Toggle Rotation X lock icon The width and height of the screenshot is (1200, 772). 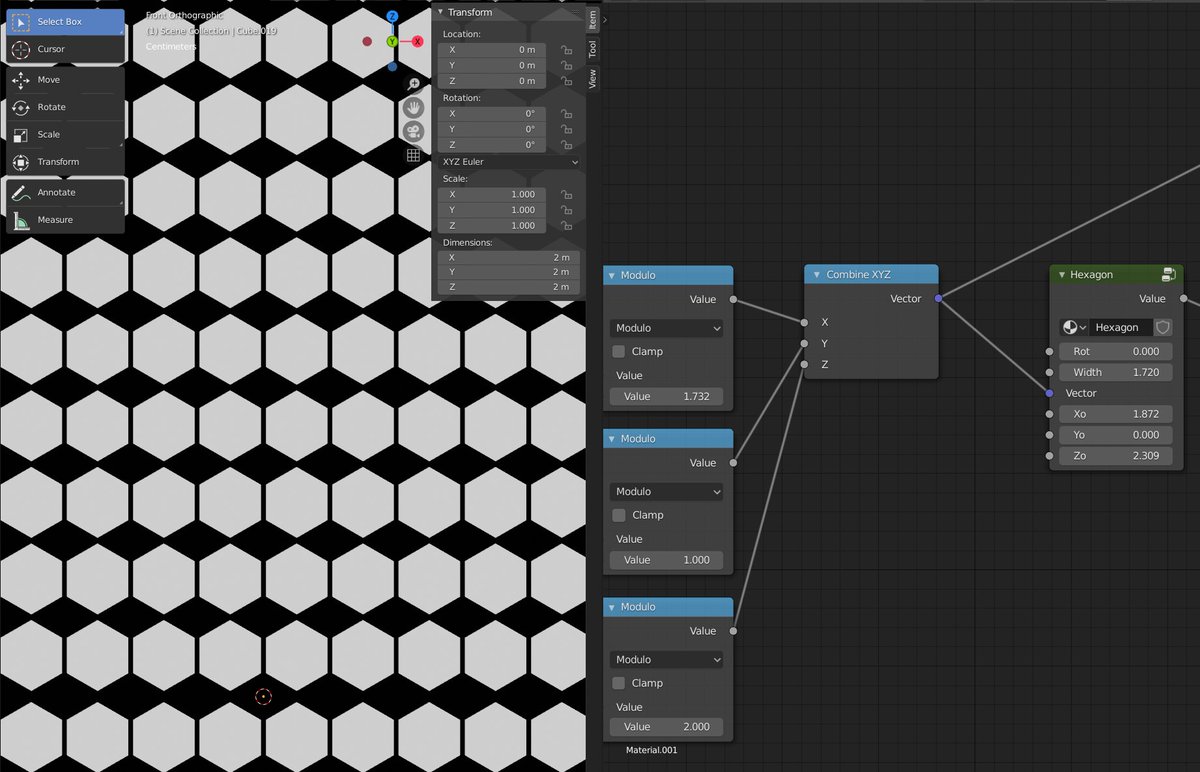pos(566,113)
